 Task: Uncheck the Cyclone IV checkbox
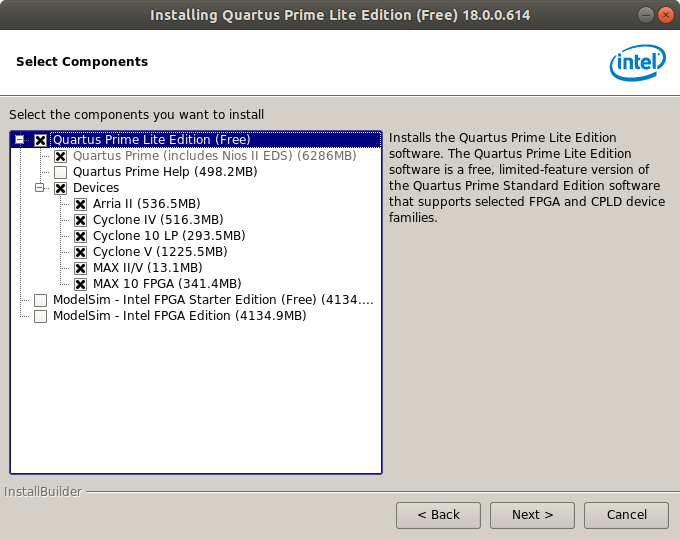click(x=80, y=220)
